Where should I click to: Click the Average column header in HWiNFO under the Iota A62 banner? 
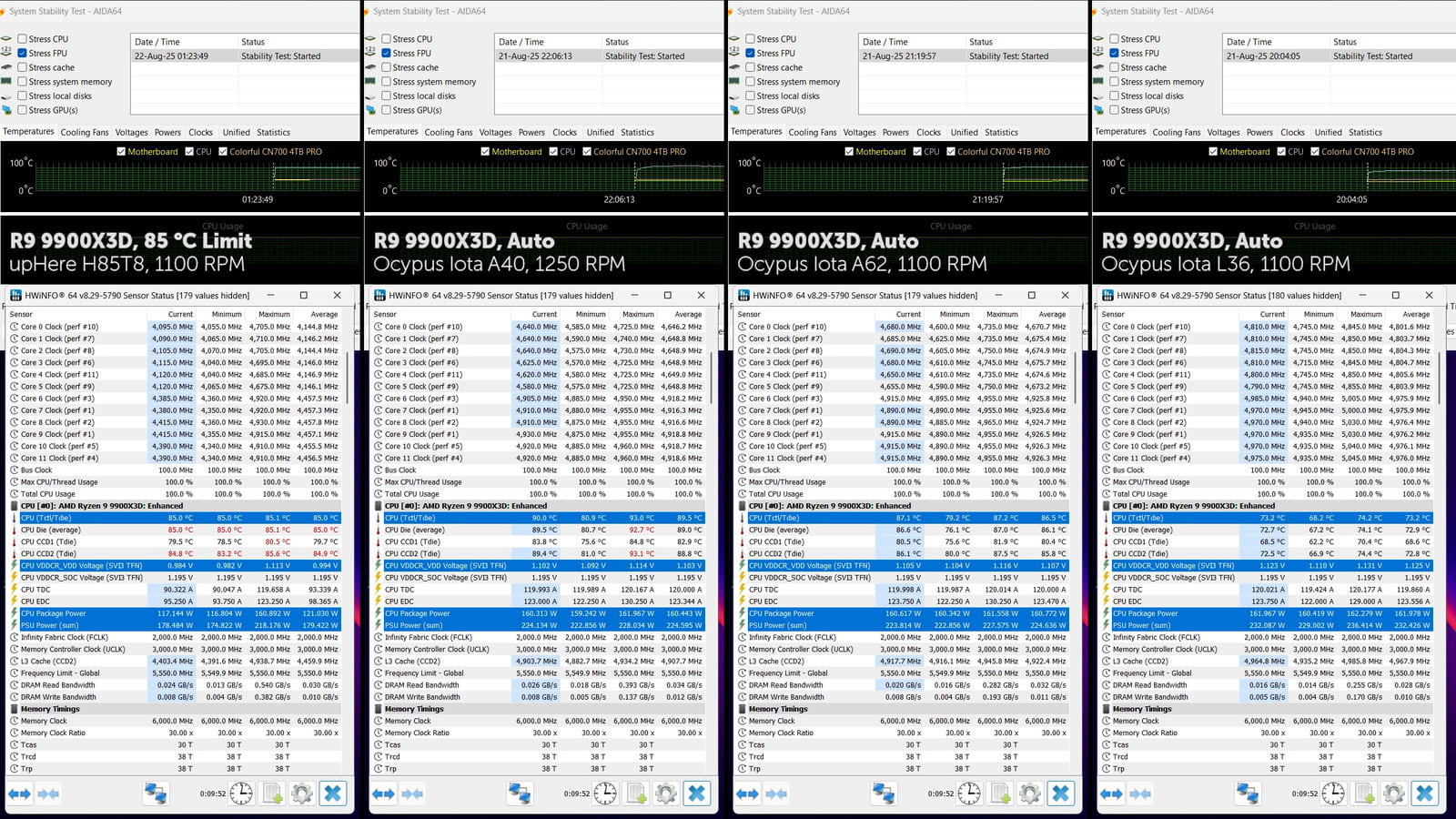[1046, 314]
